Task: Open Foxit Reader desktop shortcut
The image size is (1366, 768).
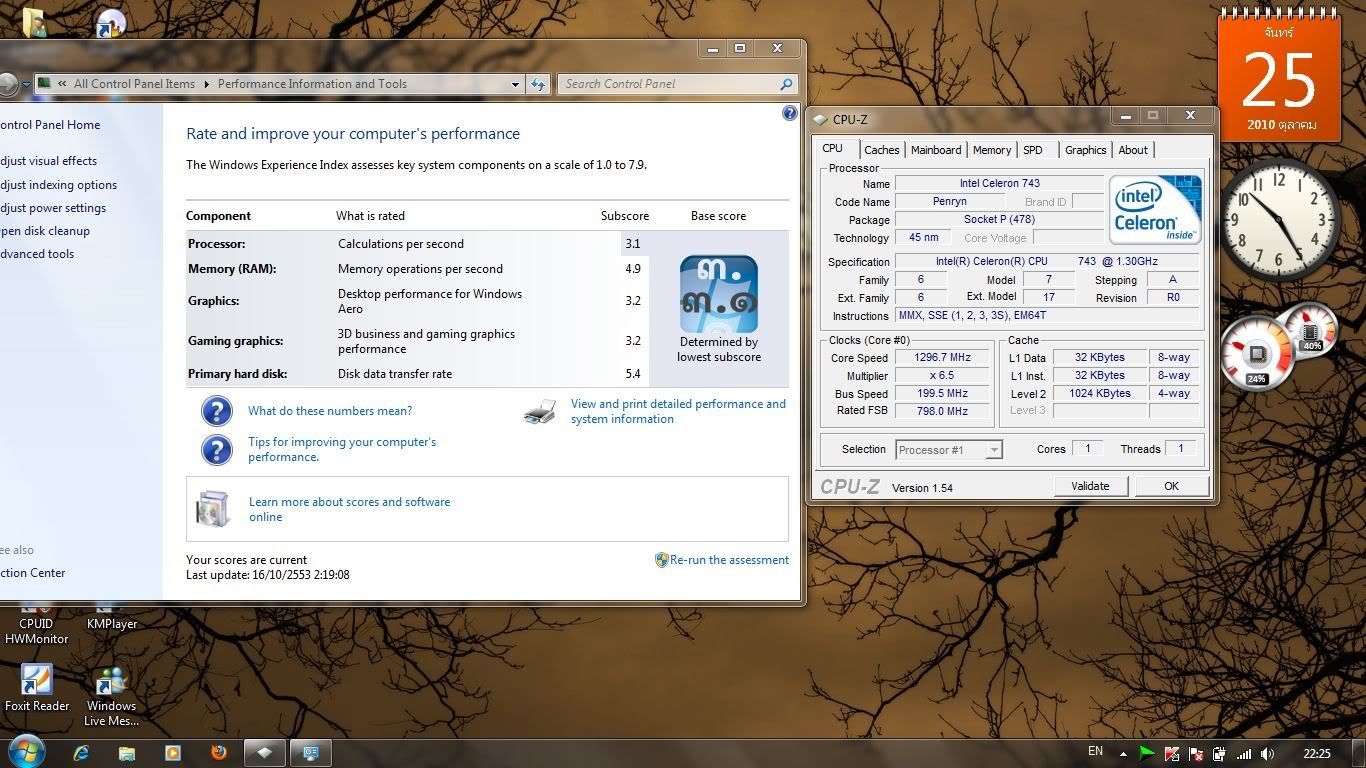Action: 37,681
